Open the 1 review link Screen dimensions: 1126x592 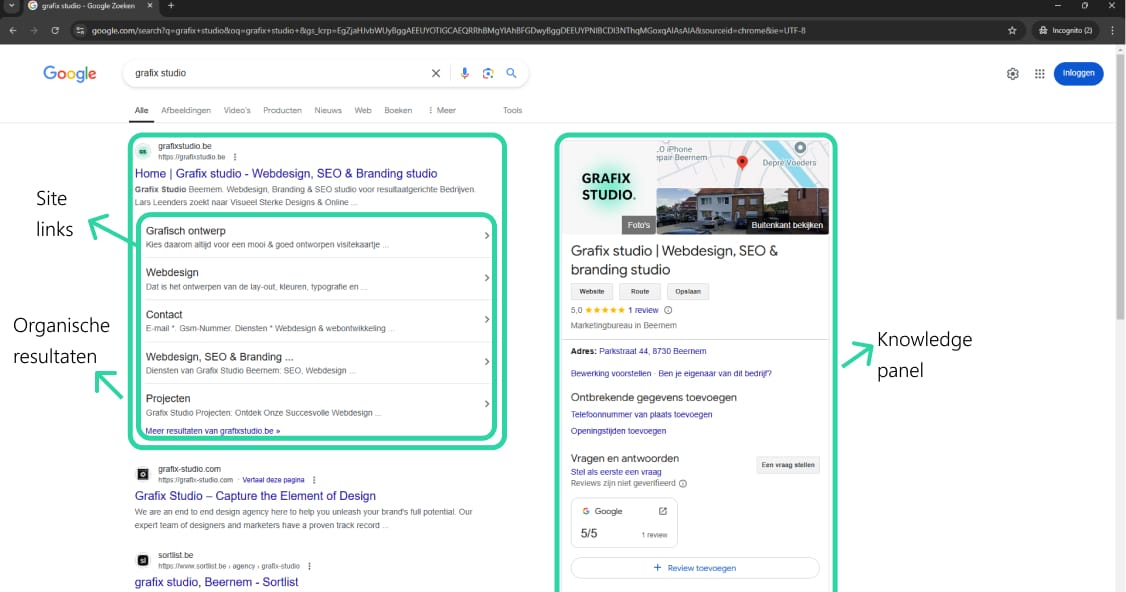pos(643,310)
